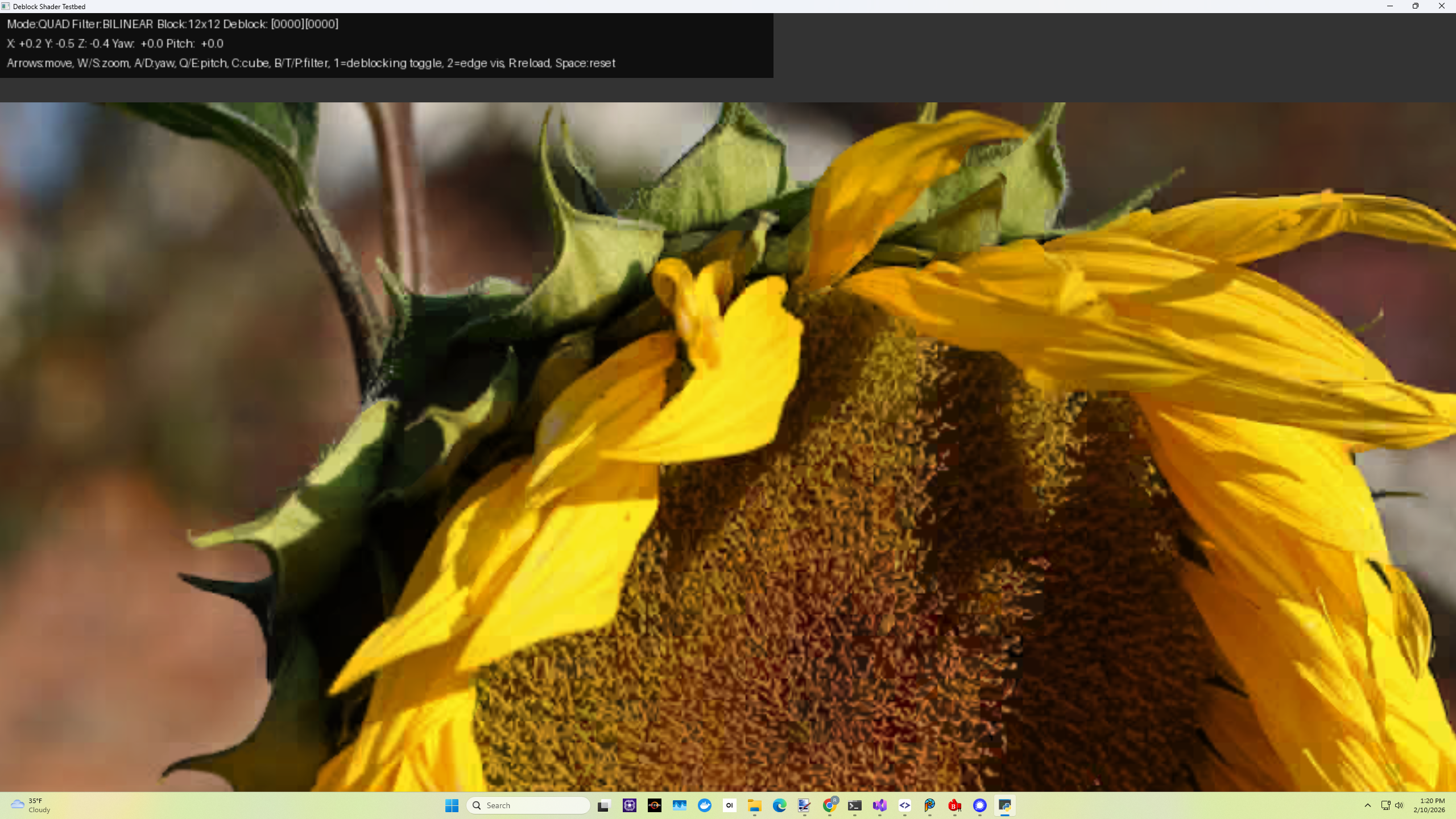Click the 'Deblock: [0000][0000]' readout
This screenshot has width=1456, height=819.
coord(280,24)
